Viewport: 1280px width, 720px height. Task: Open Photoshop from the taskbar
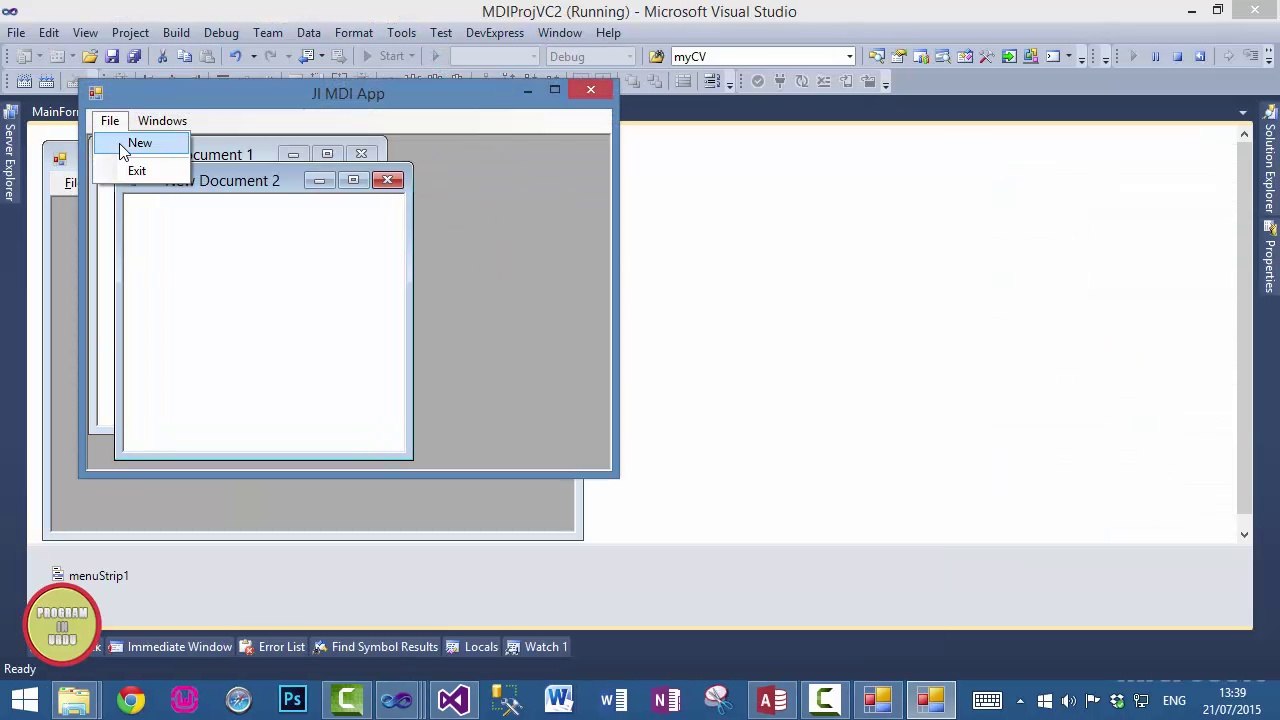click(292, 700)
